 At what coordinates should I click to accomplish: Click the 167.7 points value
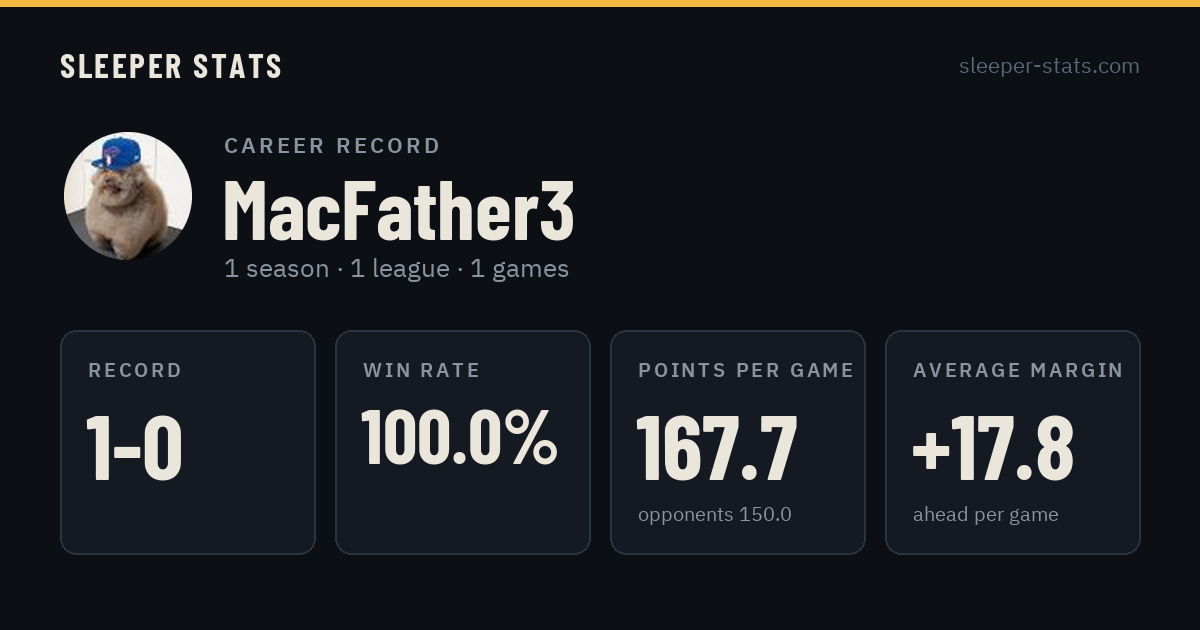click(717, 448)
